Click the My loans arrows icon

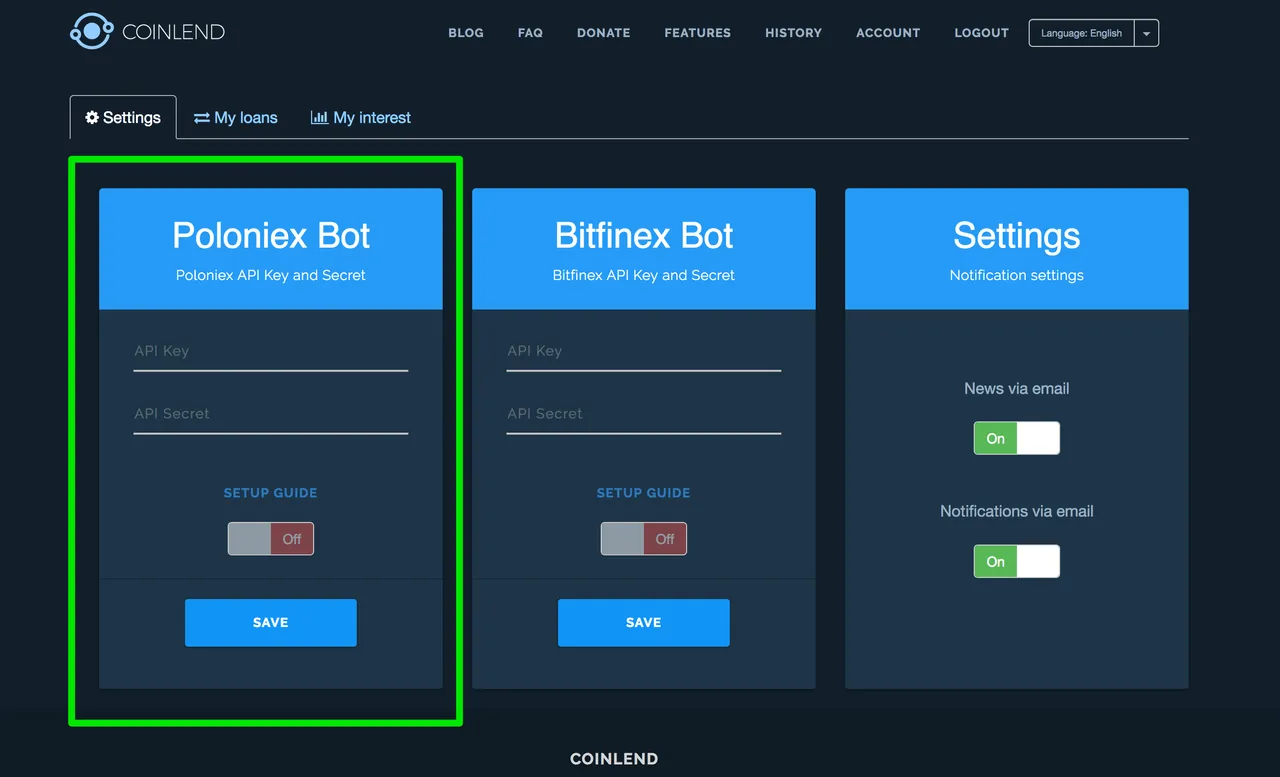[x=202, y=118]
